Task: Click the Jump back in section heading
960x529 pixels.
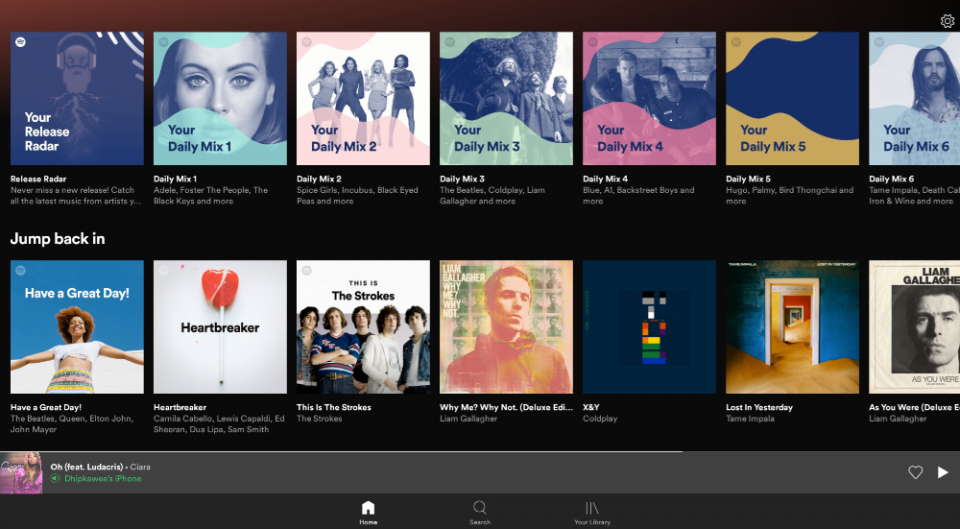Action: 58,239
